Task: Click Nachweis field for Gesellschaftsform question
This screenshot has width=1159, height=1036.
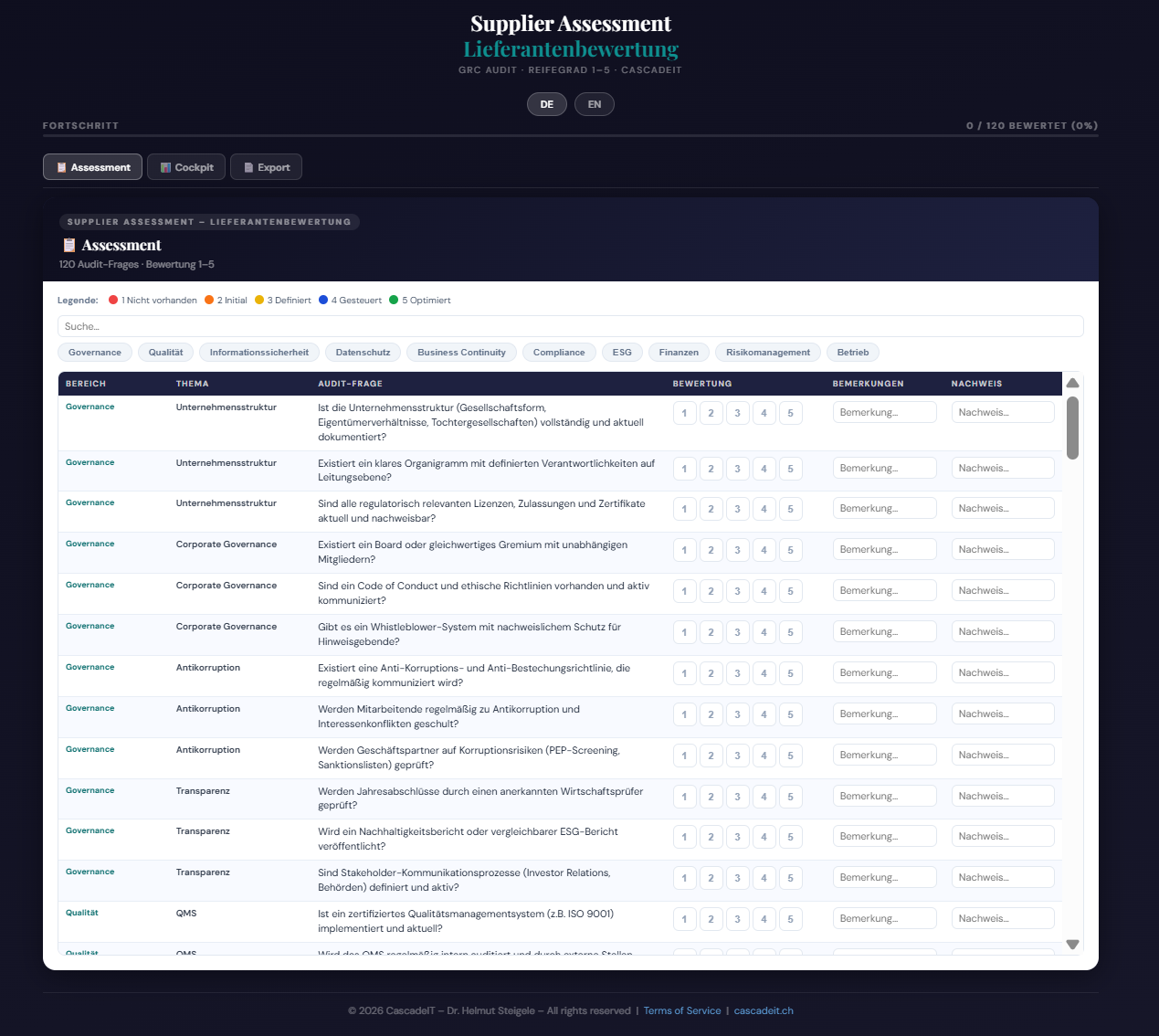Action: point(1003,412)
